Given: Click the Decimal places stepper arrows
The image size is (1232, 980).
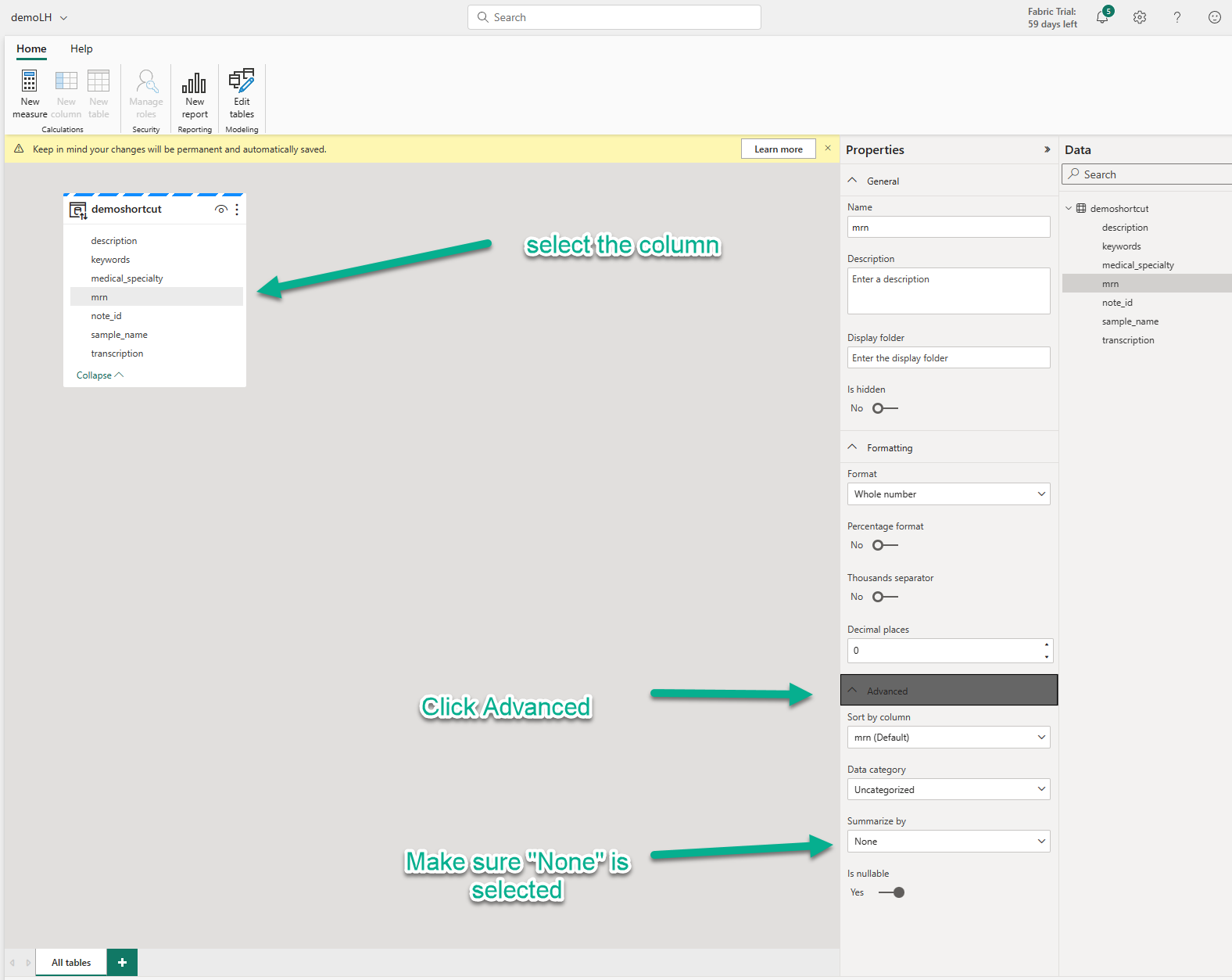Looking at the screenshot, I should click(x=1047, y=651).
